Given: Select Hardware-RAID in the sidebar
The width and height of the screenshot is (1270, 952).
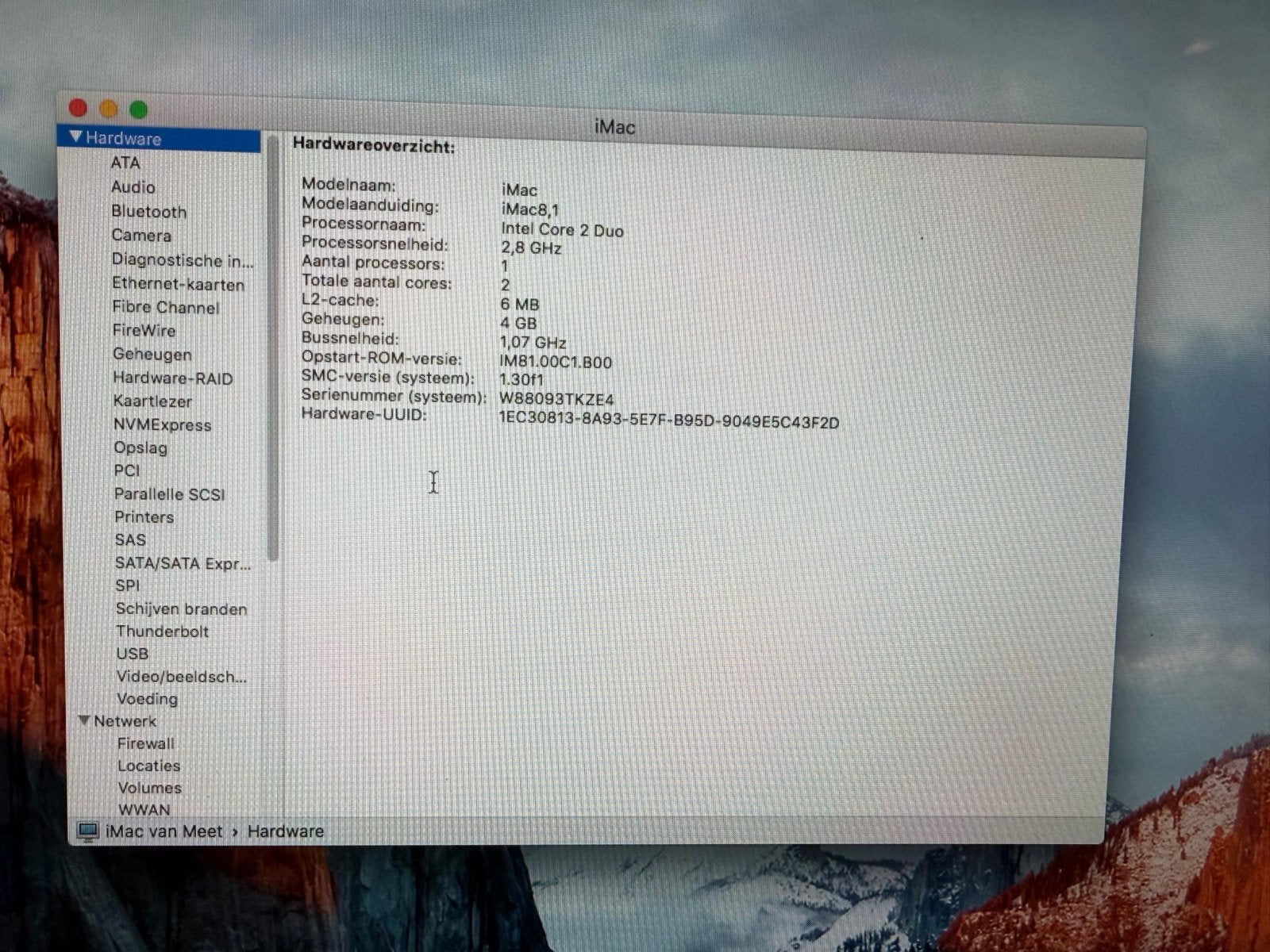Looking at the screenshot, I should tap(173, 378).
